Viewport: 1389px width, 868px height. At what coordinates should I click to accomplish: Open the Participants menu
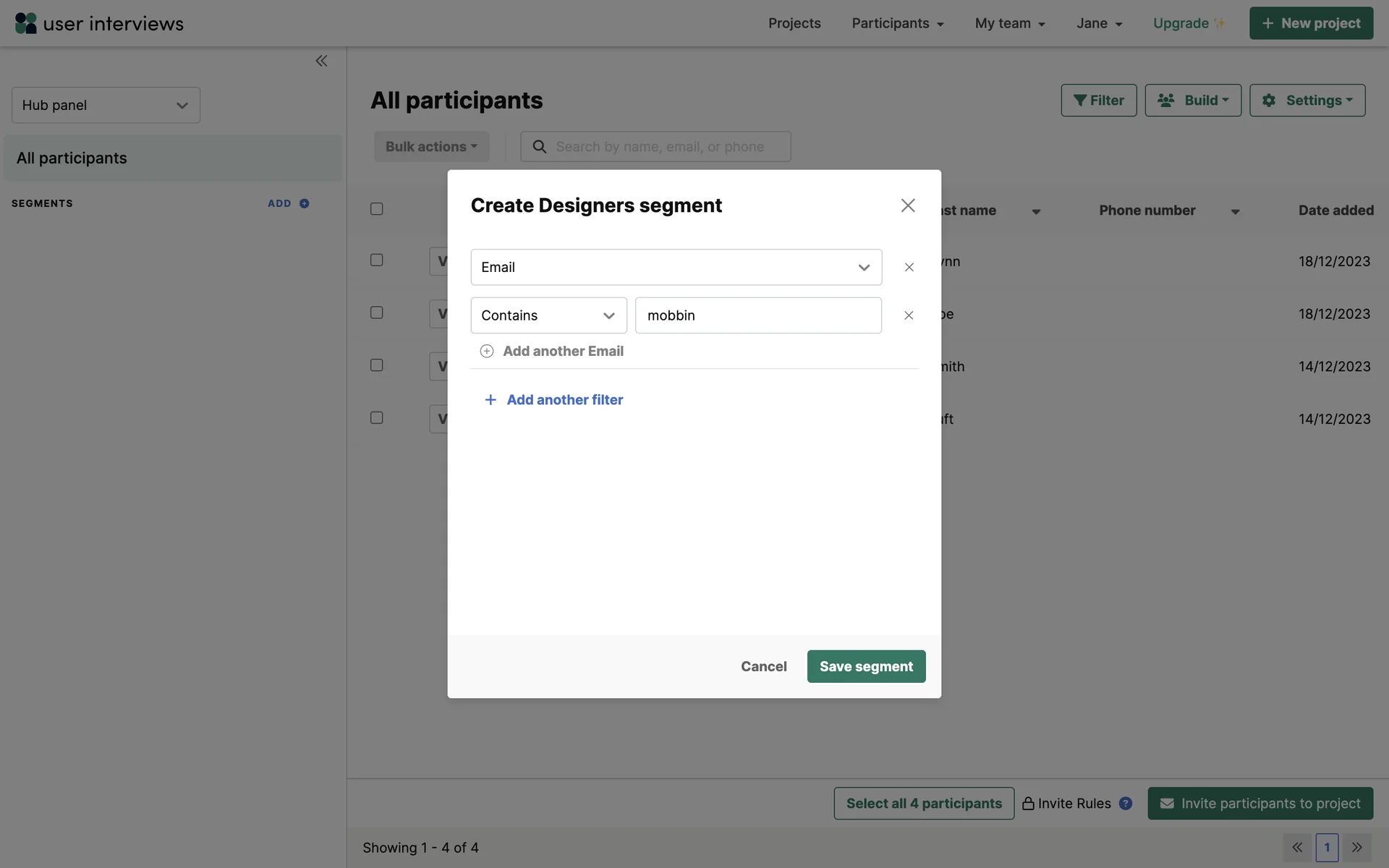[897, 23]
